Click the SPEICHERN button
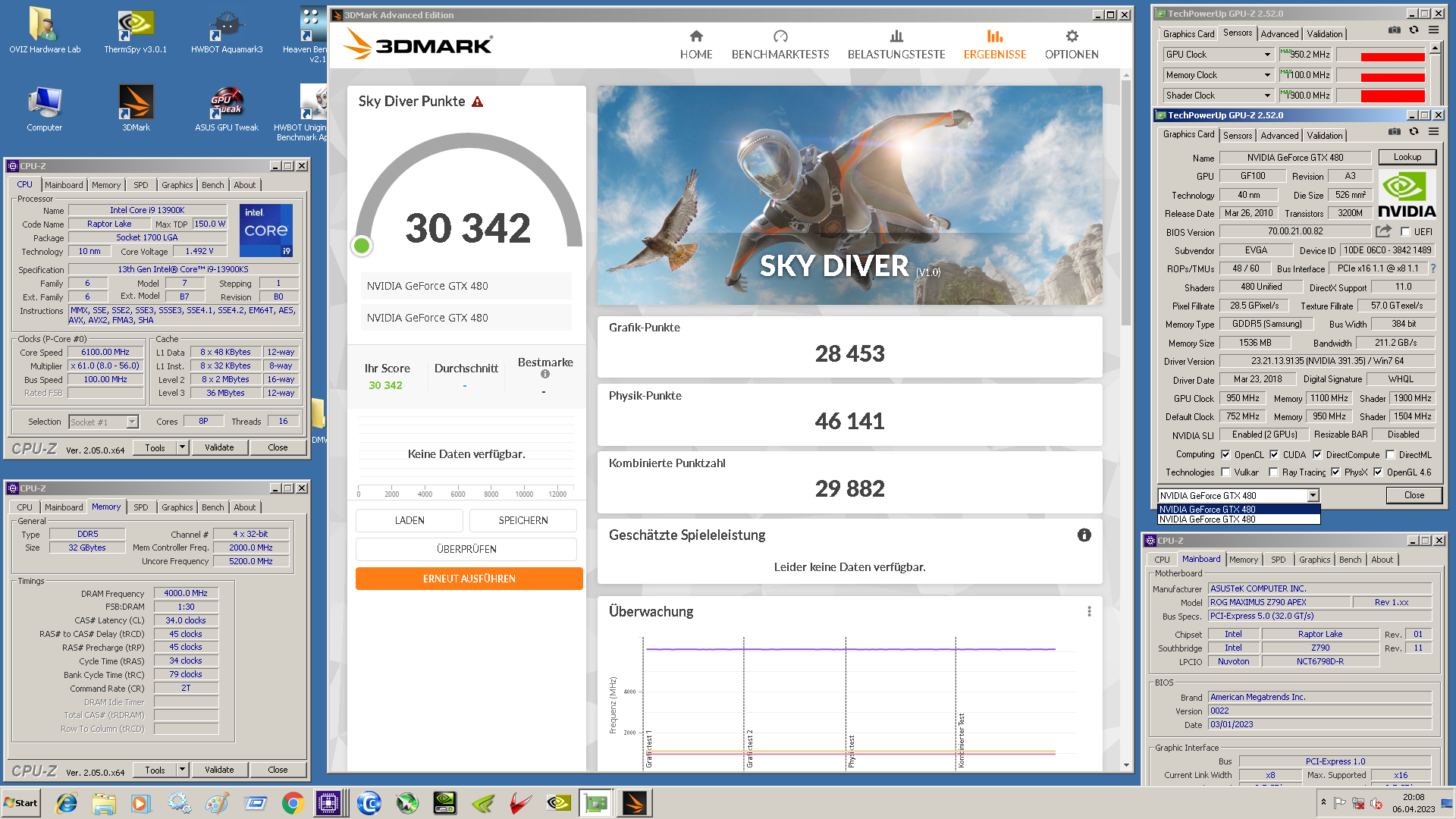The width and height of the screenshot is (1456, 819). (523, 520)
